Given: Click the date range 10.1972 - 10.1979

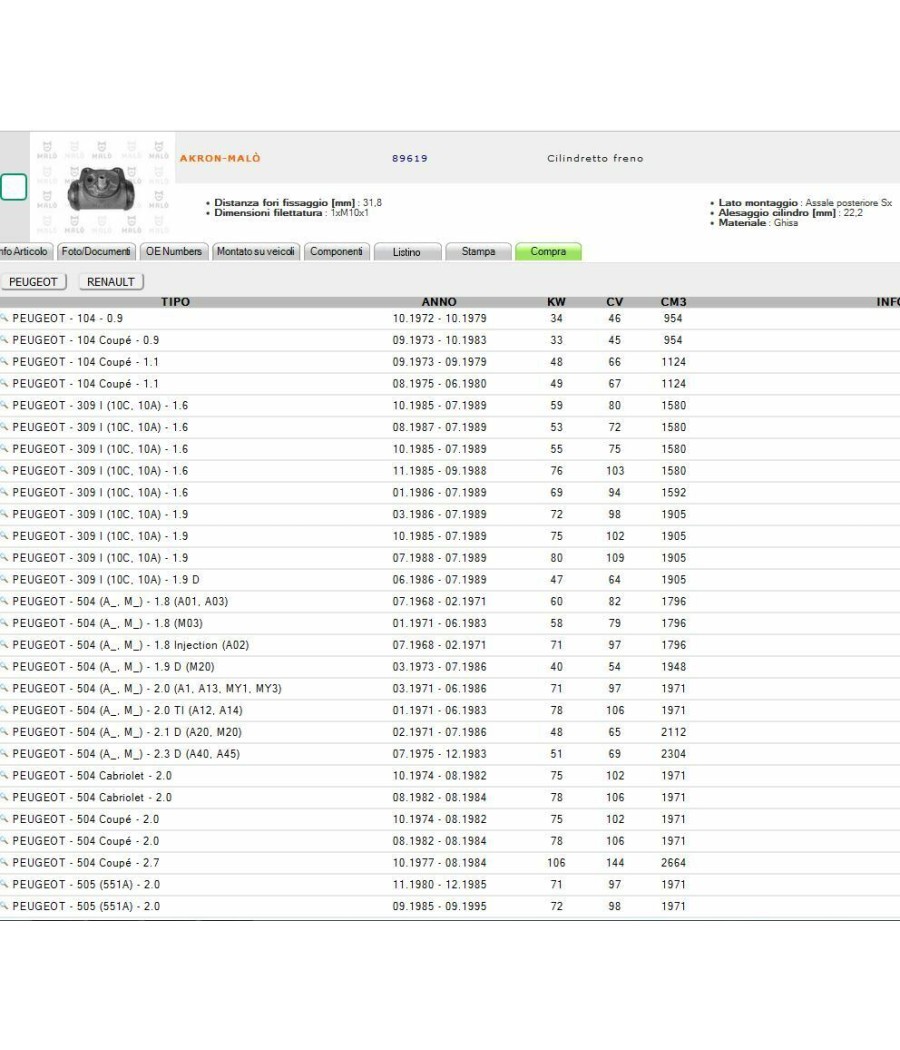Looking at the screenshot, I should coord(439,319).
